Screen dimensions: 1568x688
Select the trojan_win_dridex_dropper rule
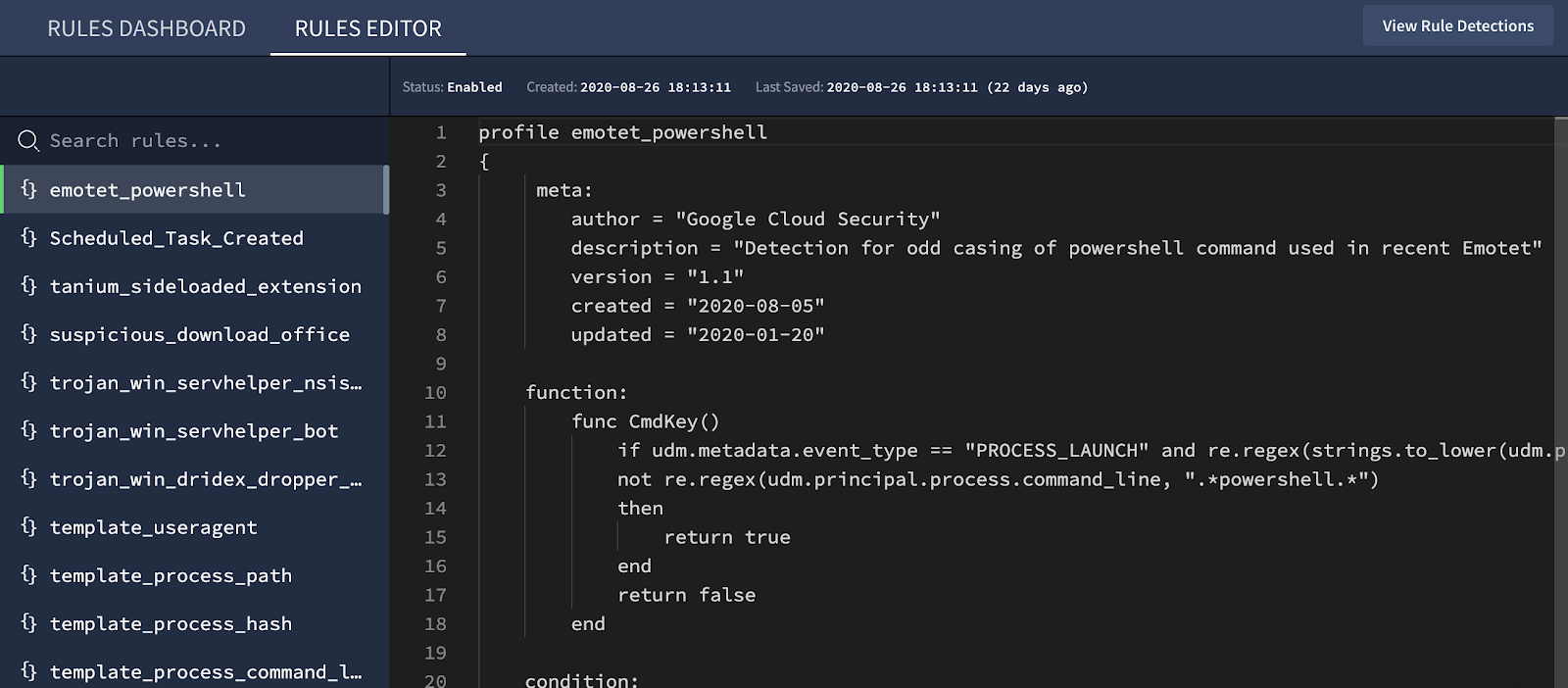click(194, 478)
